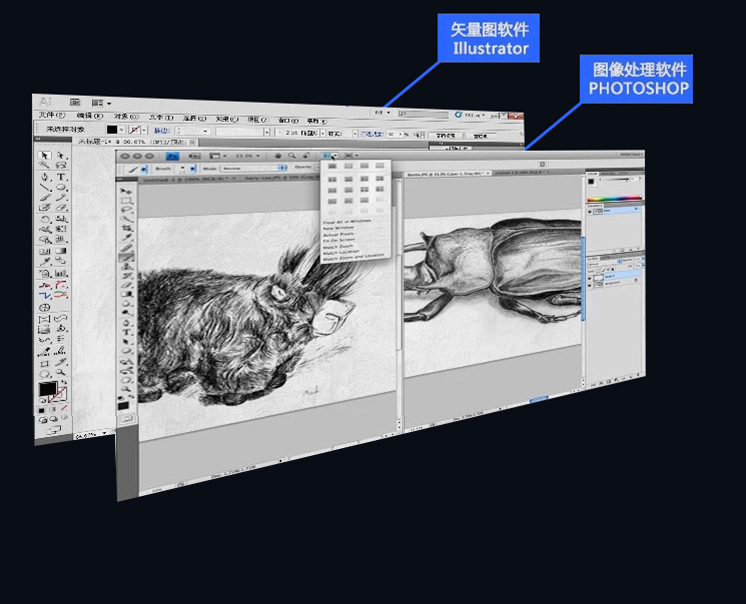Open Illustrator 编辑(E) menu

(x=89, y=116)
